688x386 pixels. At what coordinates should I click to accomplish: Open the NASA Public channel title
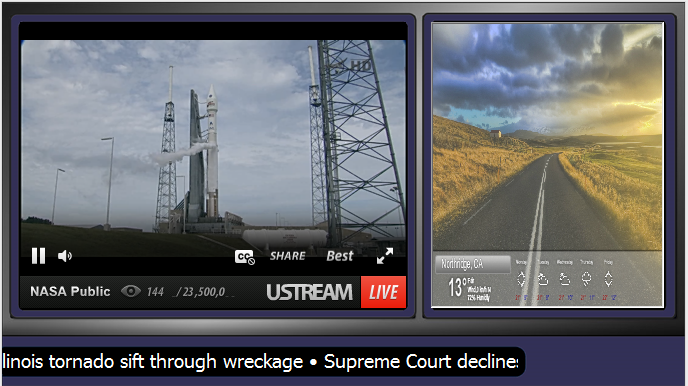pyautogui.click(x=70, y=292)
